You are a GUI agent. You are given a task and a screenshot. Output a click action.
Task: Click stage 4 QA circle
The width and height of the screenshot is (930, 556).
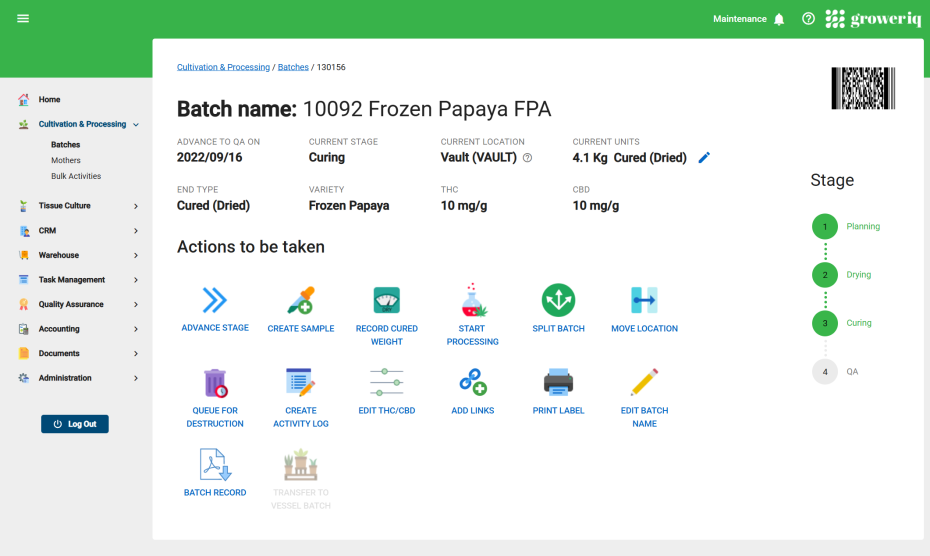[824, 372]
